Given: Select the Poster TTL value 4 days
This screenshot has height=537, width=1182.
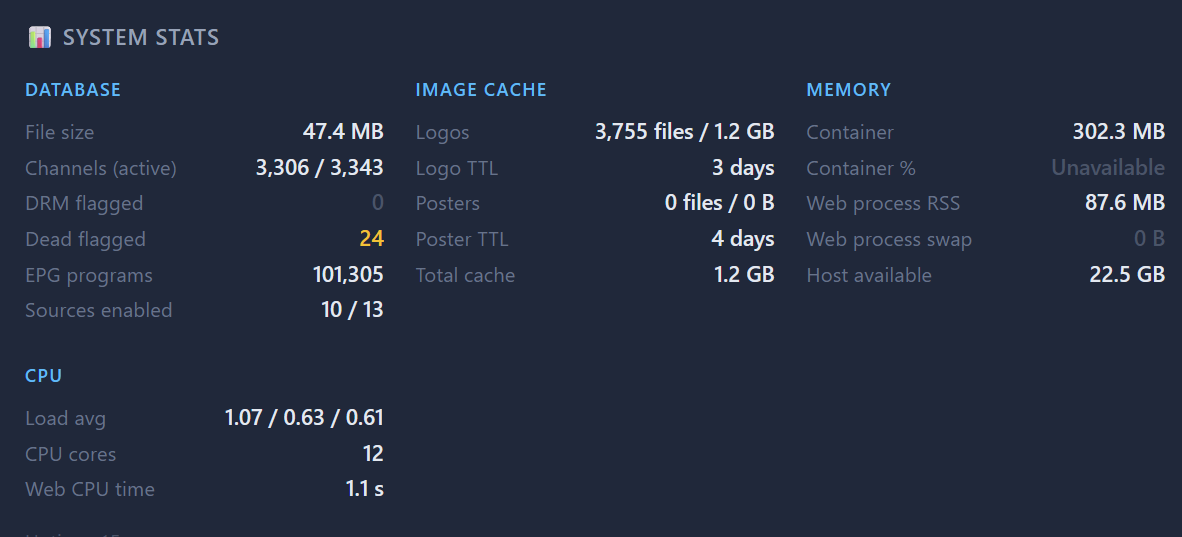Looking at the screenshot, I should coord(743,239).
